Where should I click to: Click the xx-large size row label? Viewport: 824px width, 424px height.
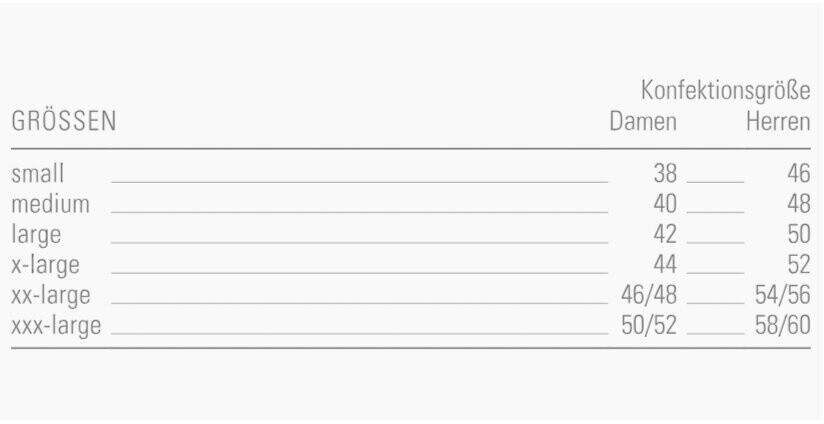[51, 295]
